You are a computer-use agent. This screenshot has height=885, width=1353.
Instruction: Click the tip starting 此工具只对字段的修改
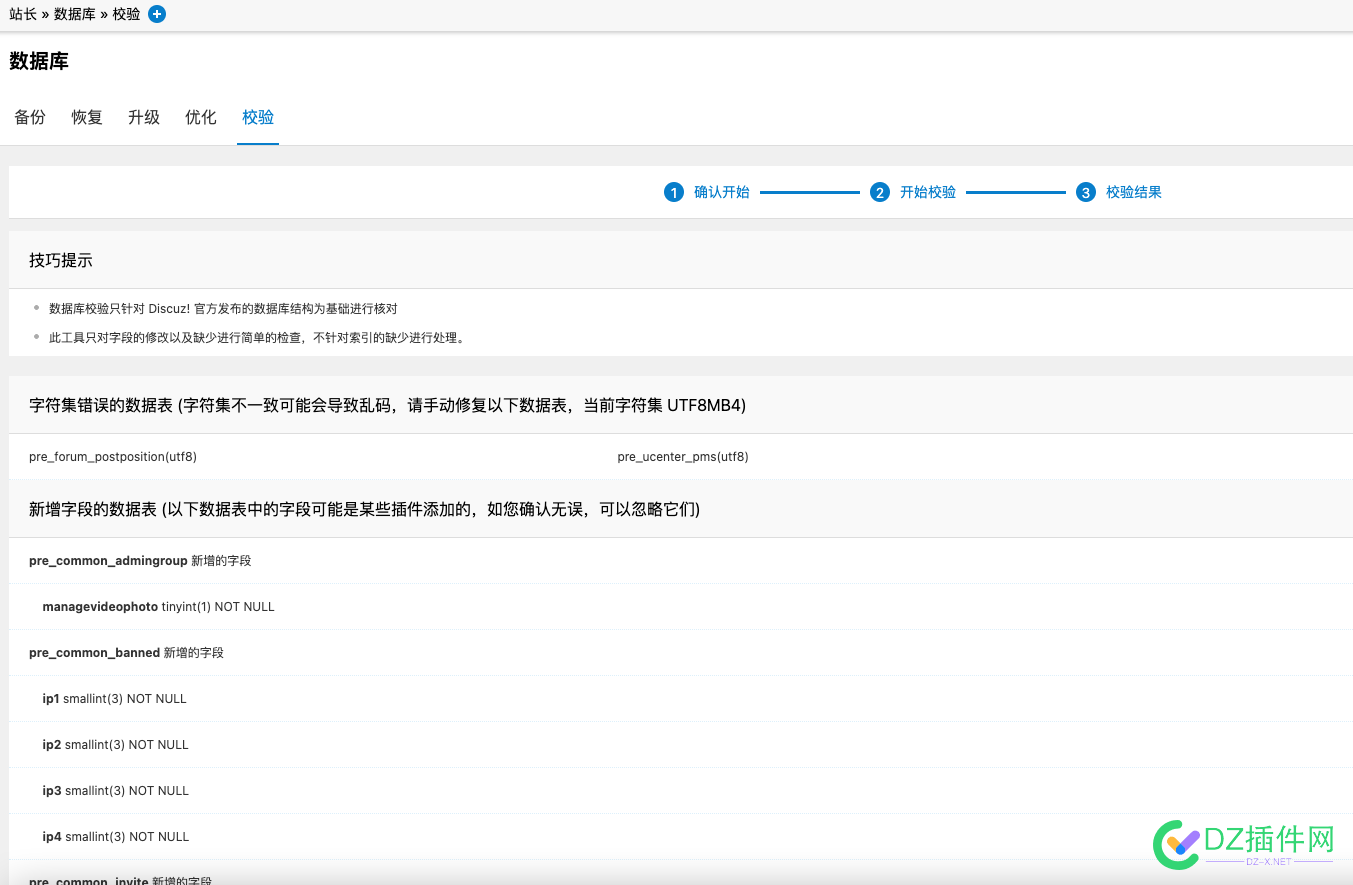click(257, 338)
